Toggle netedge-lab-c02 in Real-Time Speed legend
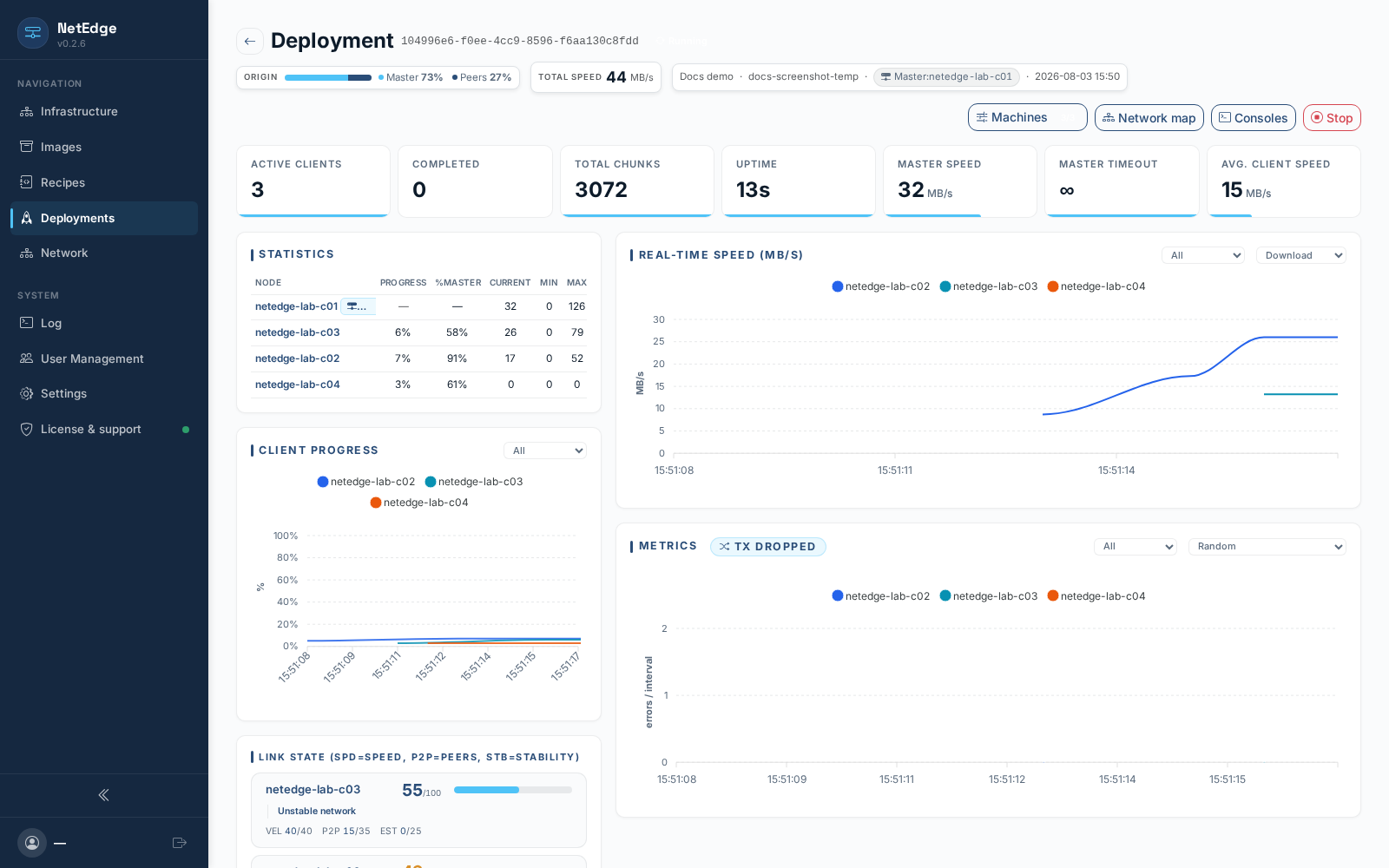Viewport: 1389px width, 868px height. pos(880,286)
